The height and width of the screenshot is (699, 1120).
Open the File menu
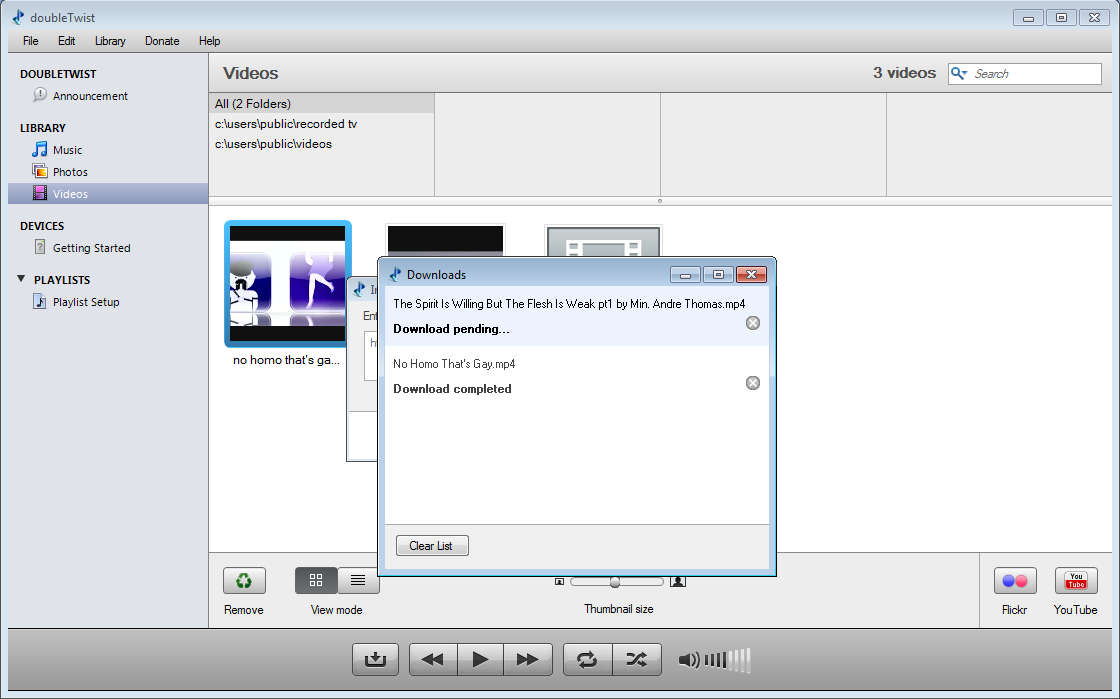tap(31, 41)
